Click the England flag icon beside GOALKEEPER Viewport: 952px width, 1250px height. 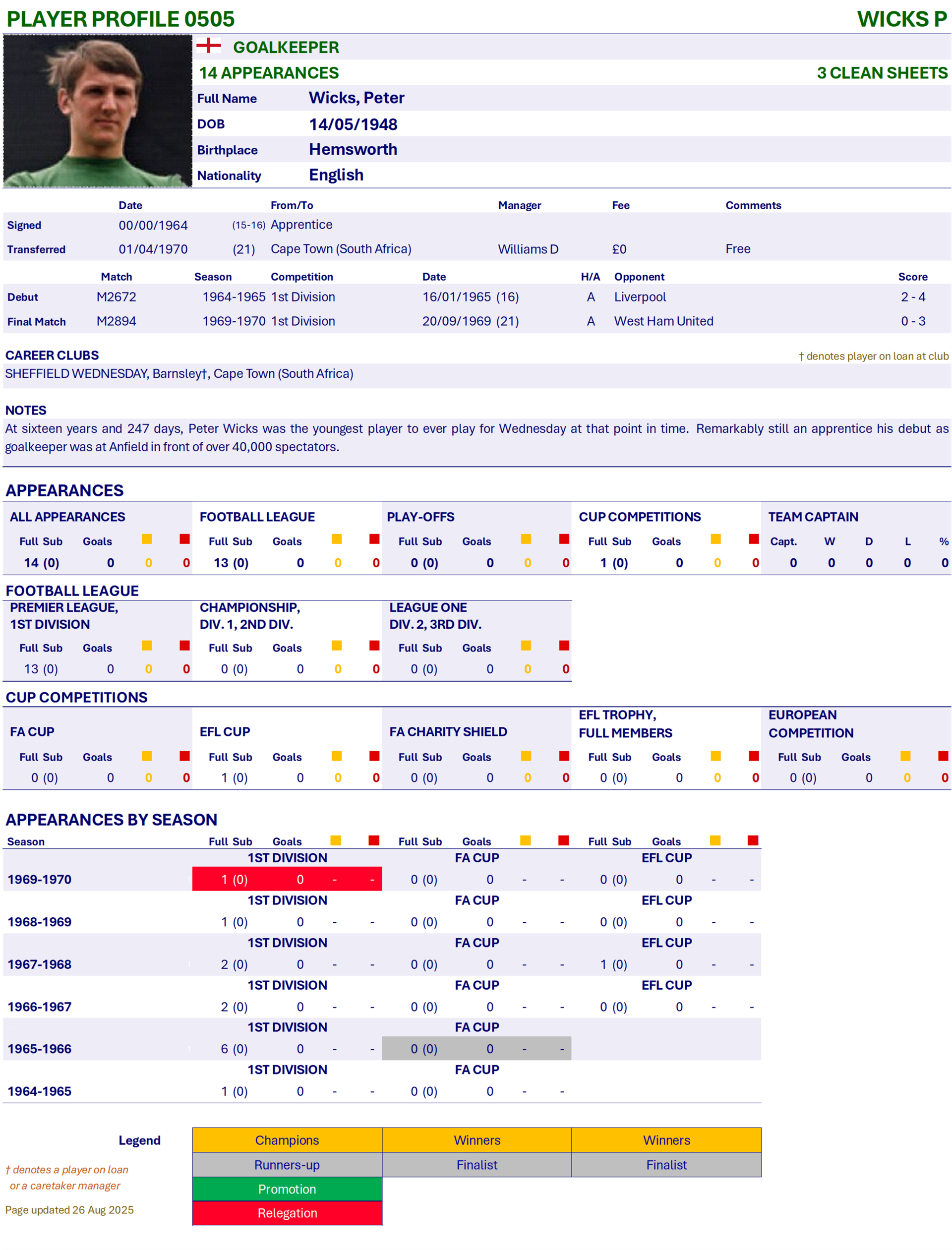click(209, 46)
